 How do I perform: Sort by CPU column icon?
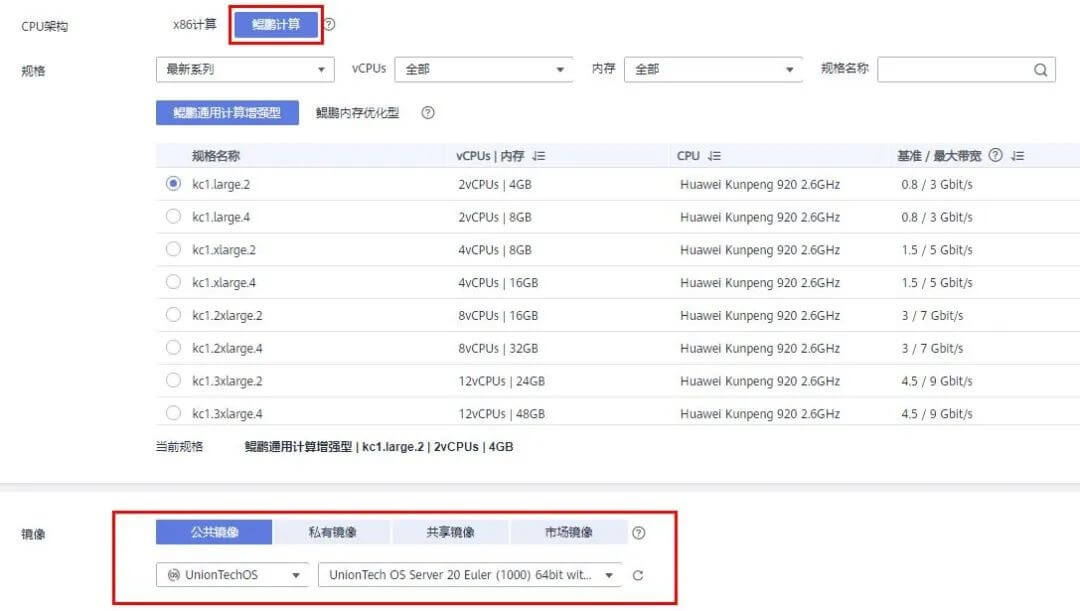click(x=714, y=156)
